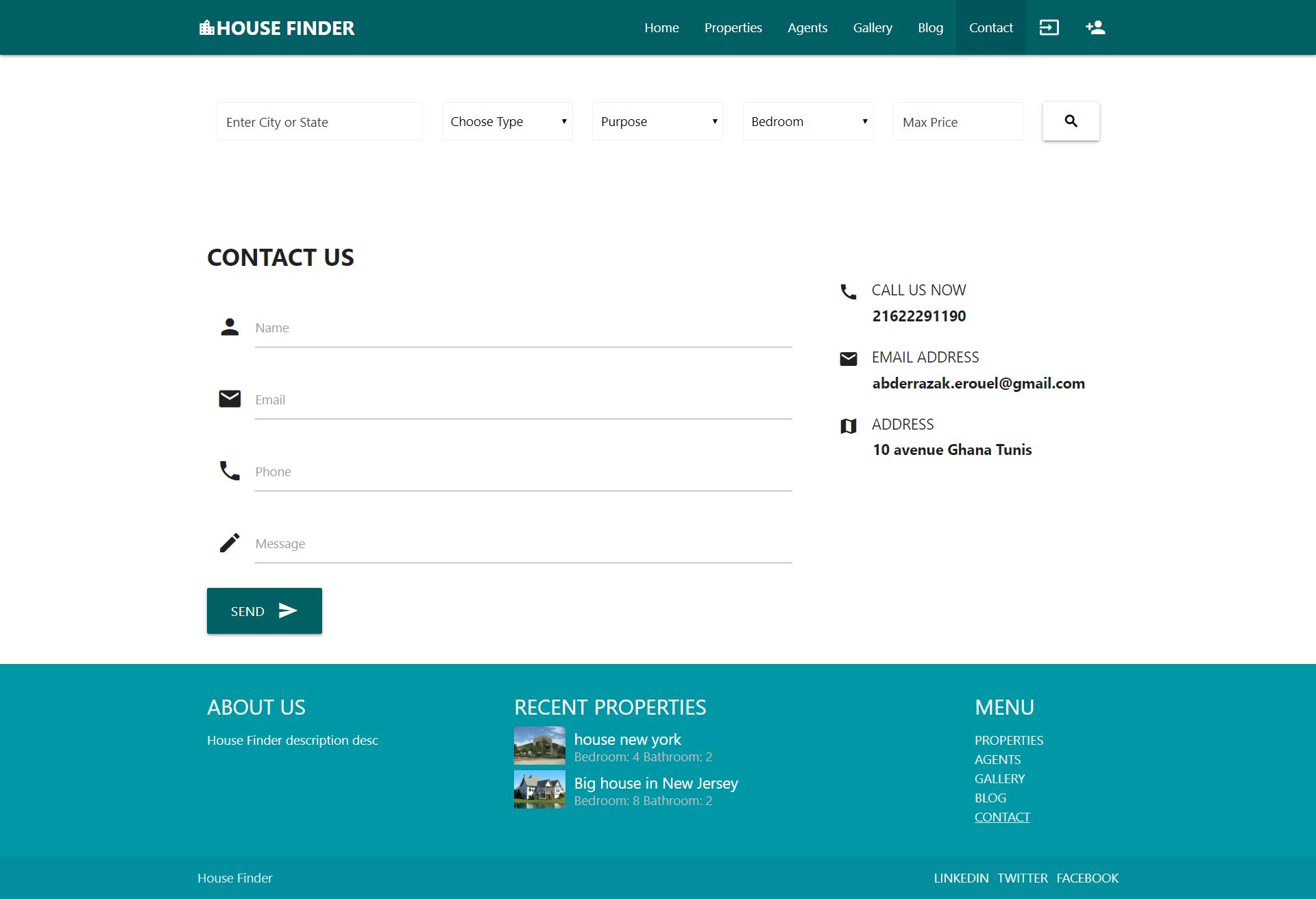The height and width of the screenshot is (899, 1316).
Task: Open the Gallery nav item
Action: [872, 27]
